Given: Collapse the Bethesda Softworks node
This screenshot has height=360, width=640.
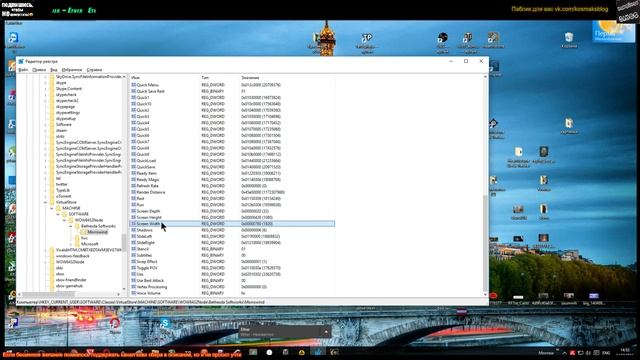Looking at the screenshot, I should [71, 226].
